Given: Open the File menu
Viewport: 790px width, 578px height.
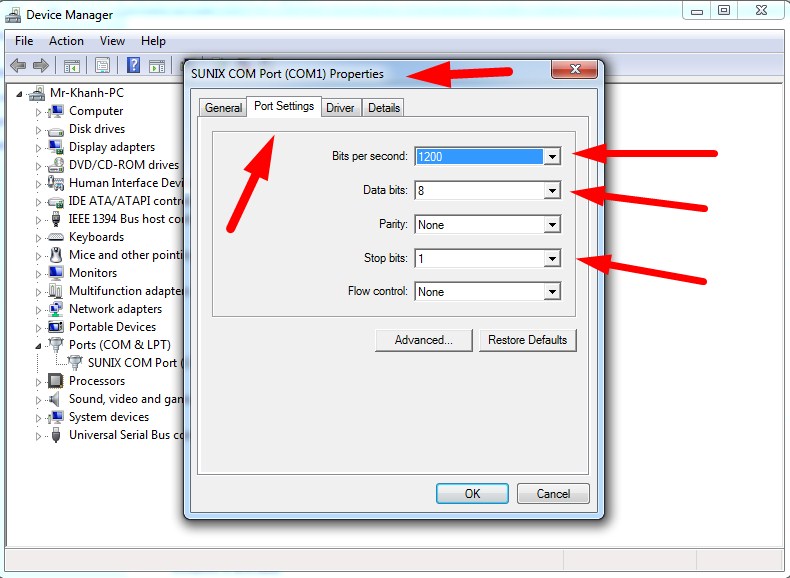Looking at the screenshot, I should coord(24,41).
